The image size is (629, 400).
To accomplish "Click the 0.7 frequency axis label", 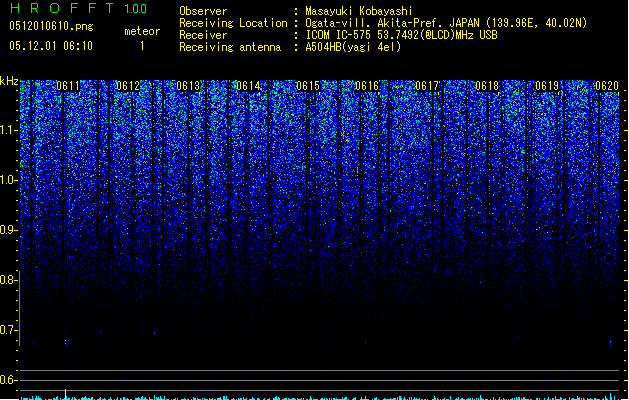I will [8, 330].
